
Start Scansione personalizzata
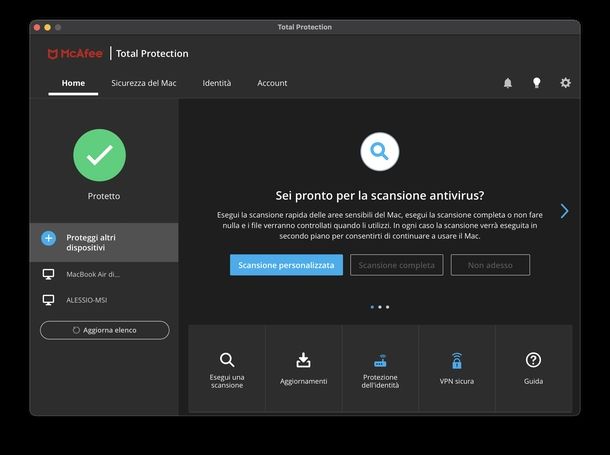click(x=286, y=265)
